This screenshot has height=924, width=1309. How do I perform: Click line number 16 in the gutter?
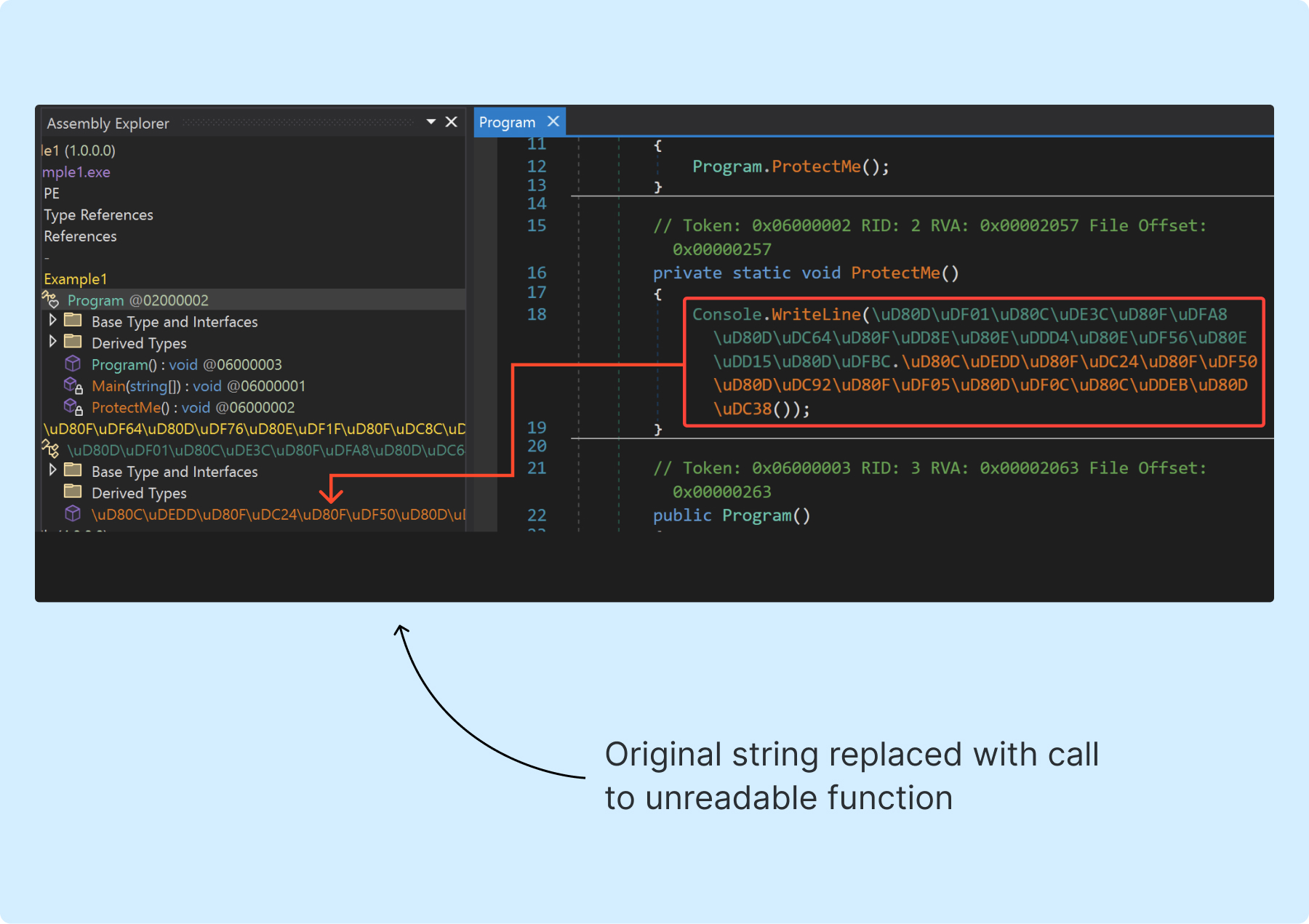pyautogui.click(x=537, y=273)
